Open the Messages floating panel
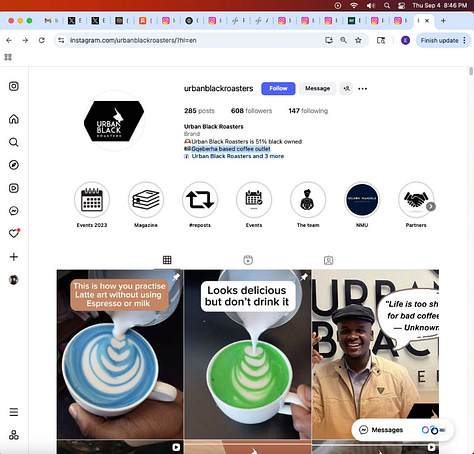This screenshot has width=474, height=454. [x=403, y=430]
